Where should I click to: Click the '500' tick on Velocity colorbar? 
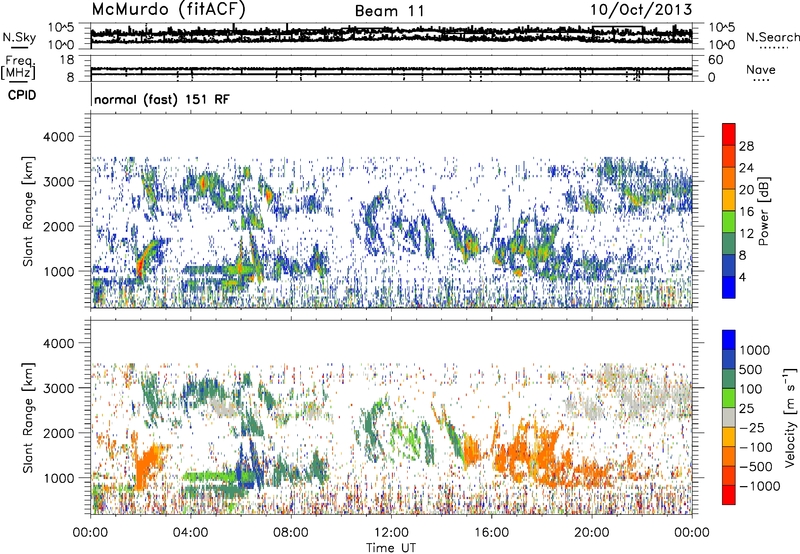(x=752, y=369)
